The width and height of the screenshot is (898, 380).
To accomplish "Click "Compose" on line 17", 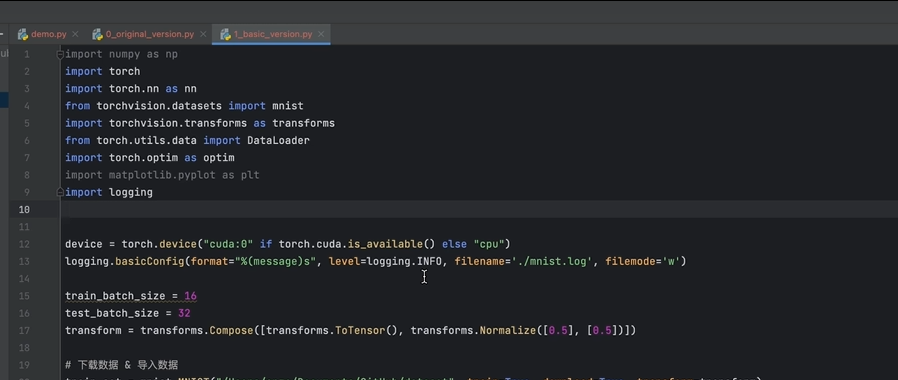I will [x=231, y=330].
